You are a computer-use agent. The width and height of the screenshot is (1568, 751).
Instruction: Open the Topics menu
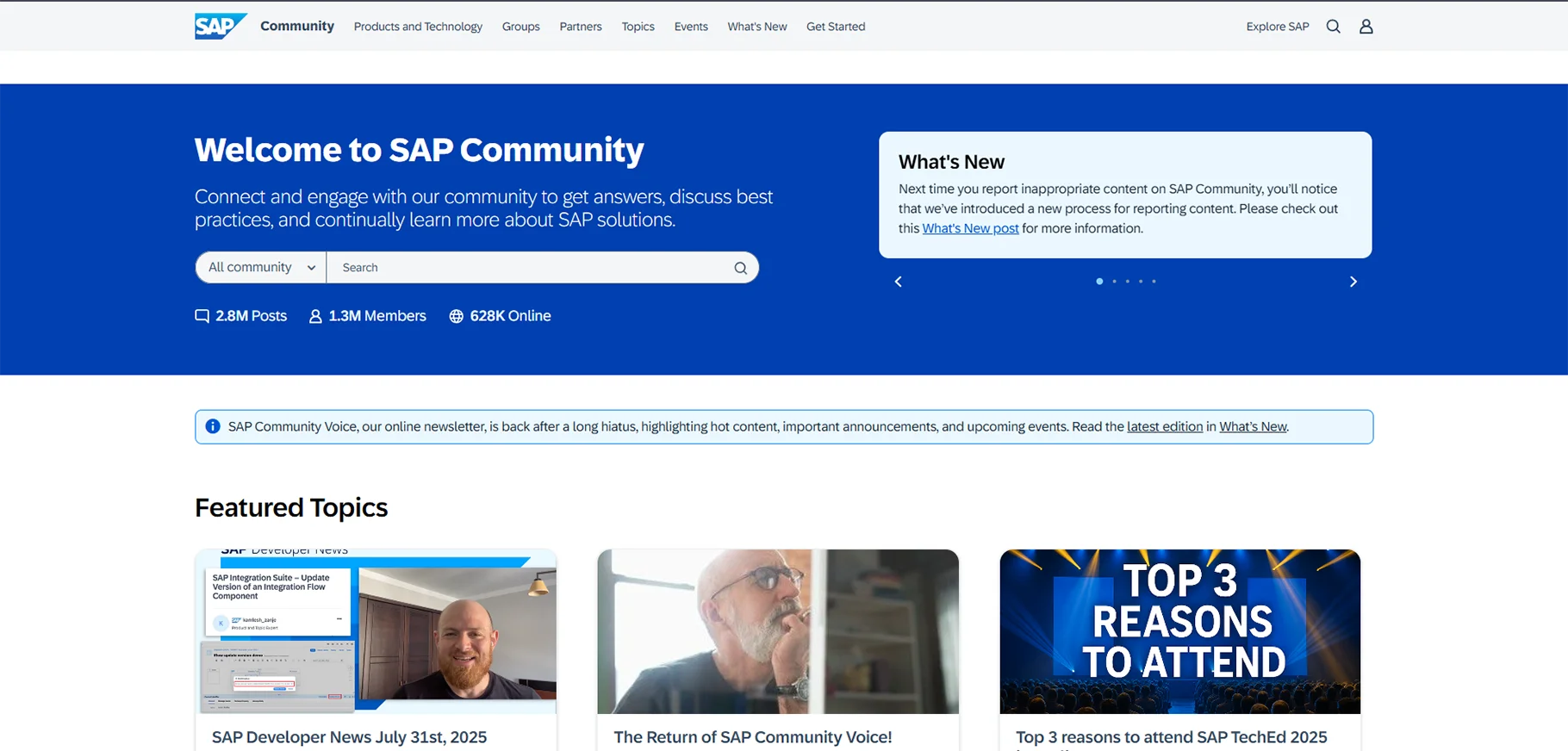(638, 27)
